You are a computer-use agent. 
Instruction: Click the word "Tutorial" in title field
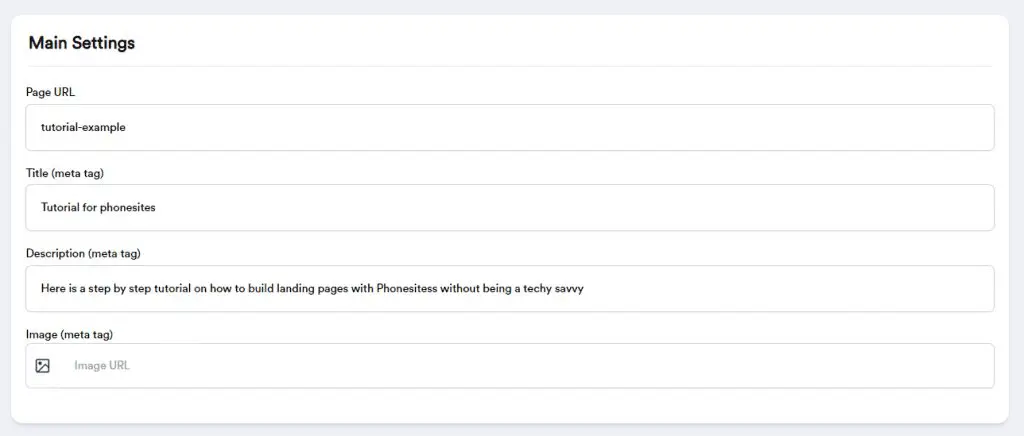tap(61, 208)
